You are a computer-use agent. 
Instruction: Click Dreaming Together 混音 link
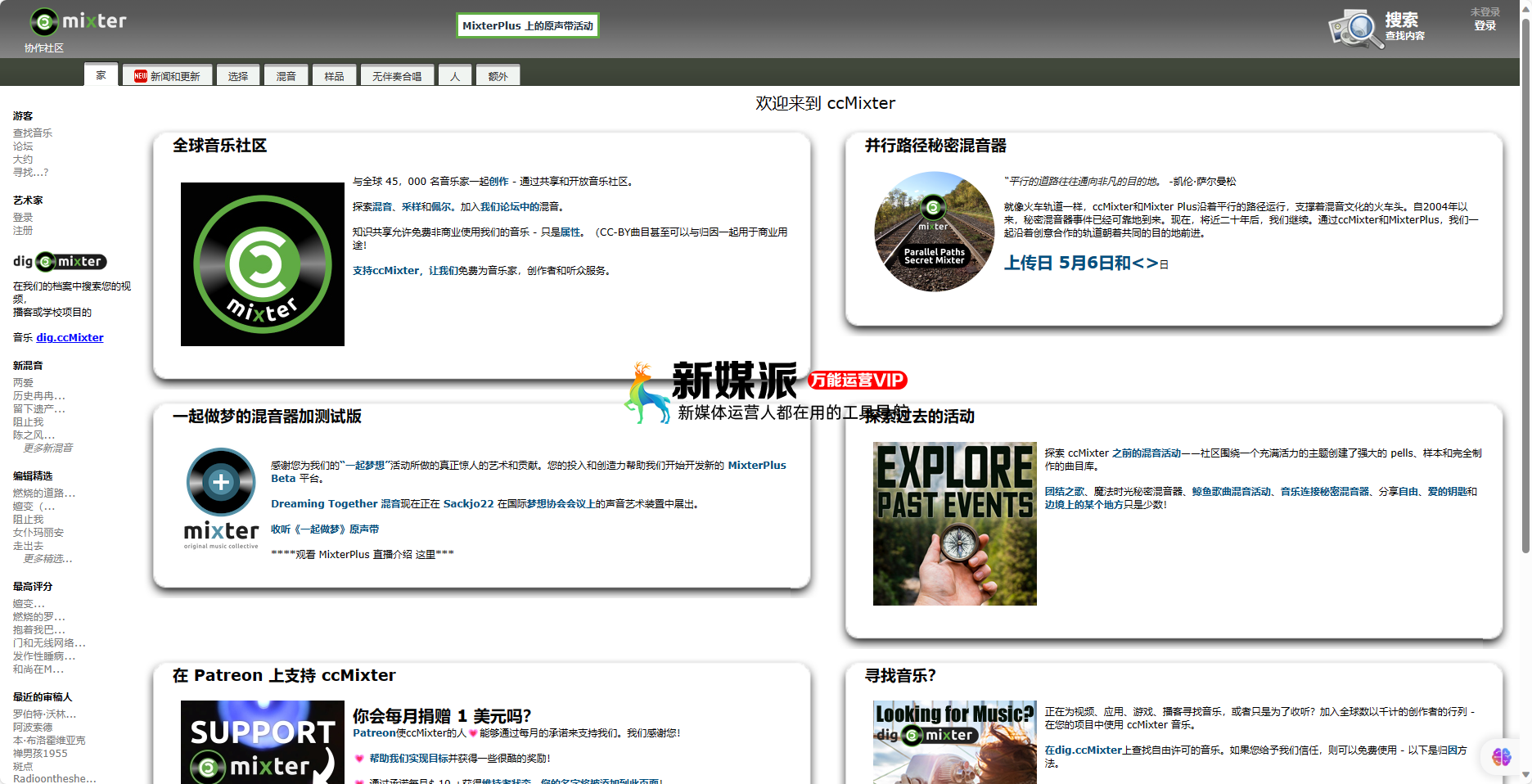[x=336, y=503]
